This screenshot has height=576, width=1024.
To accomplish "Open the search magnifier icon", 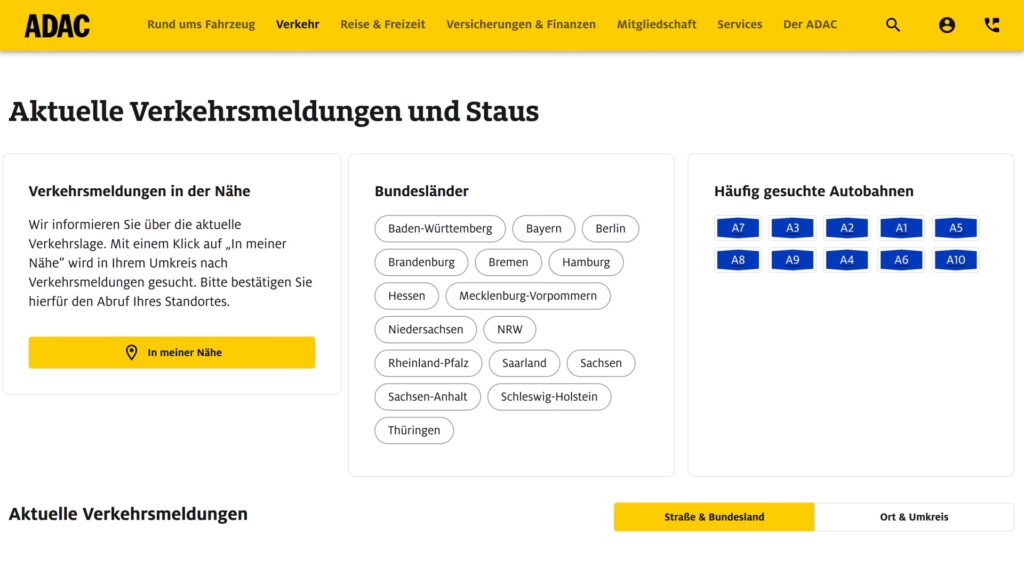I will 893,25.
